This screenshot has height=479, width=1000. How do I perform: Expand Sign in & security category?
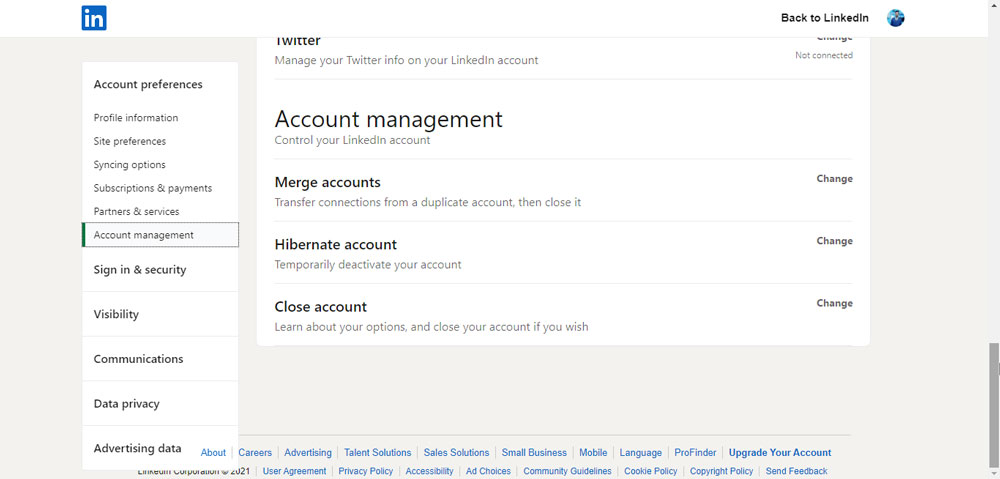[x=140, y=270]
